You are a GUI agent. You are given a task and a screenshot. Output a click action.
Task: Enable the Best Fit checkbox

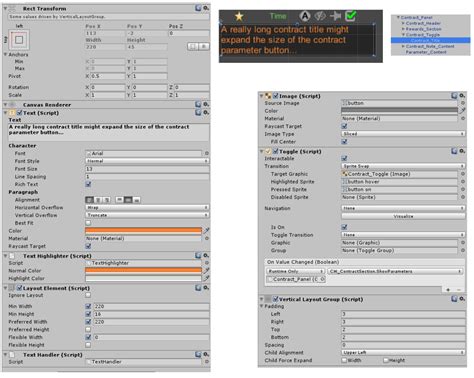tap(88, 223)
